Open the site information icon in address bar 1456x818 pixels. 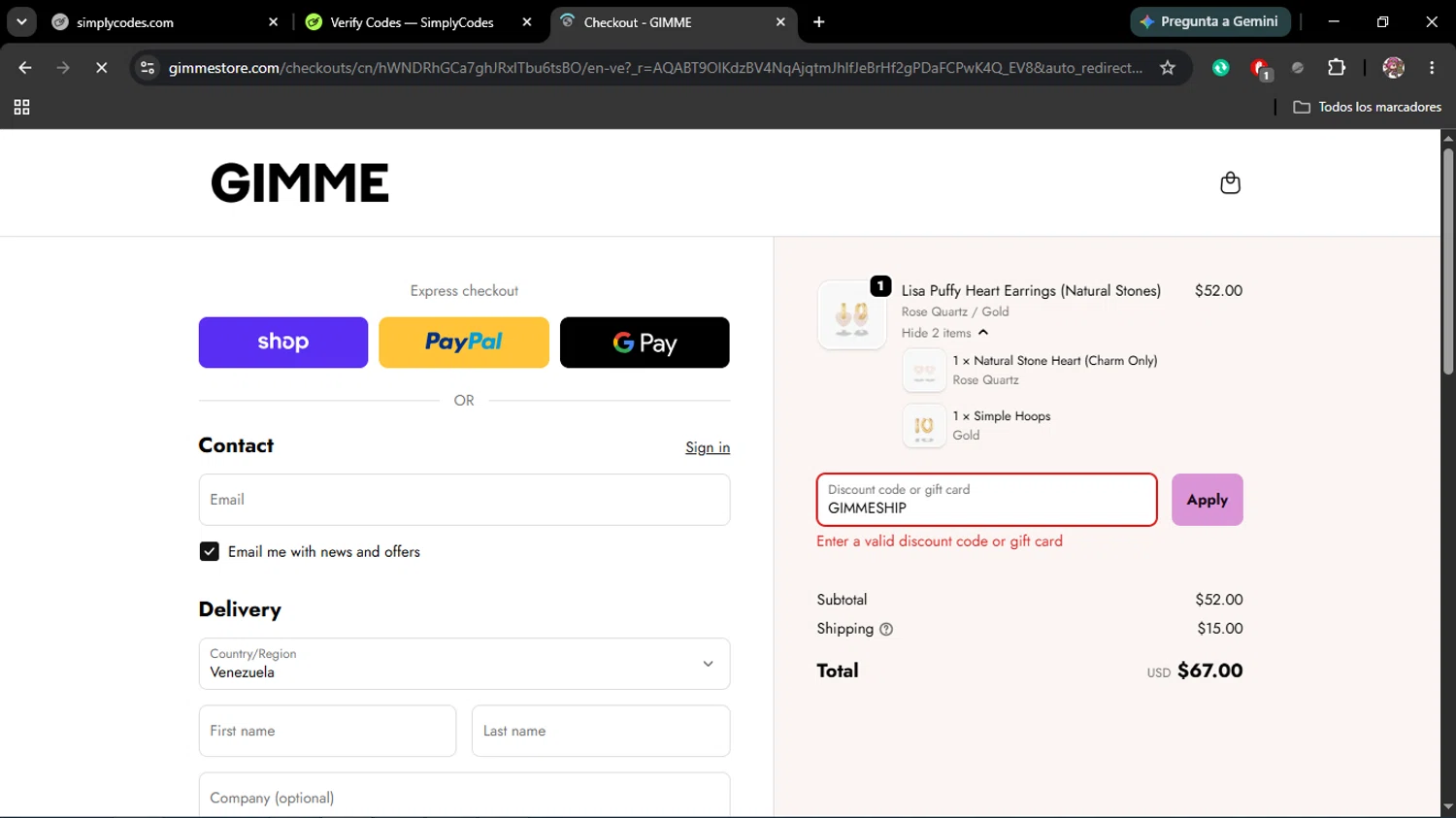pyautogui.click(x=148, y=68)
